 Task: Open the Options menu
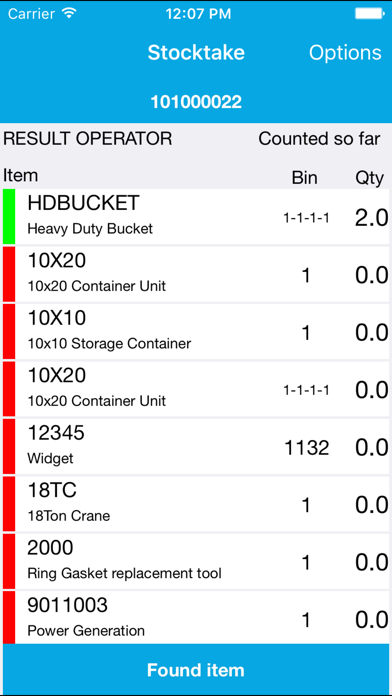point(345,52)
